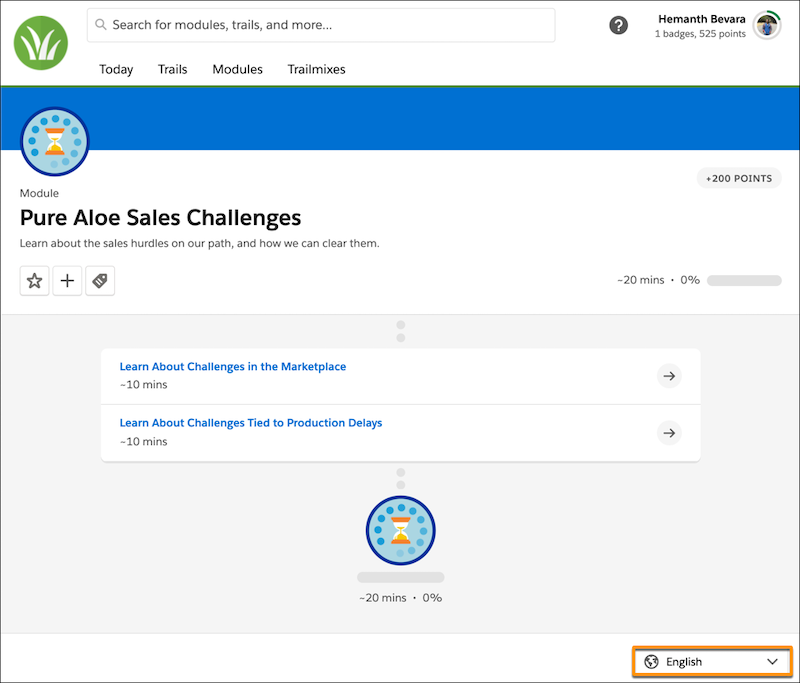Click the header progress bar at 0%
Screen dimensions: 800x683
744,280
